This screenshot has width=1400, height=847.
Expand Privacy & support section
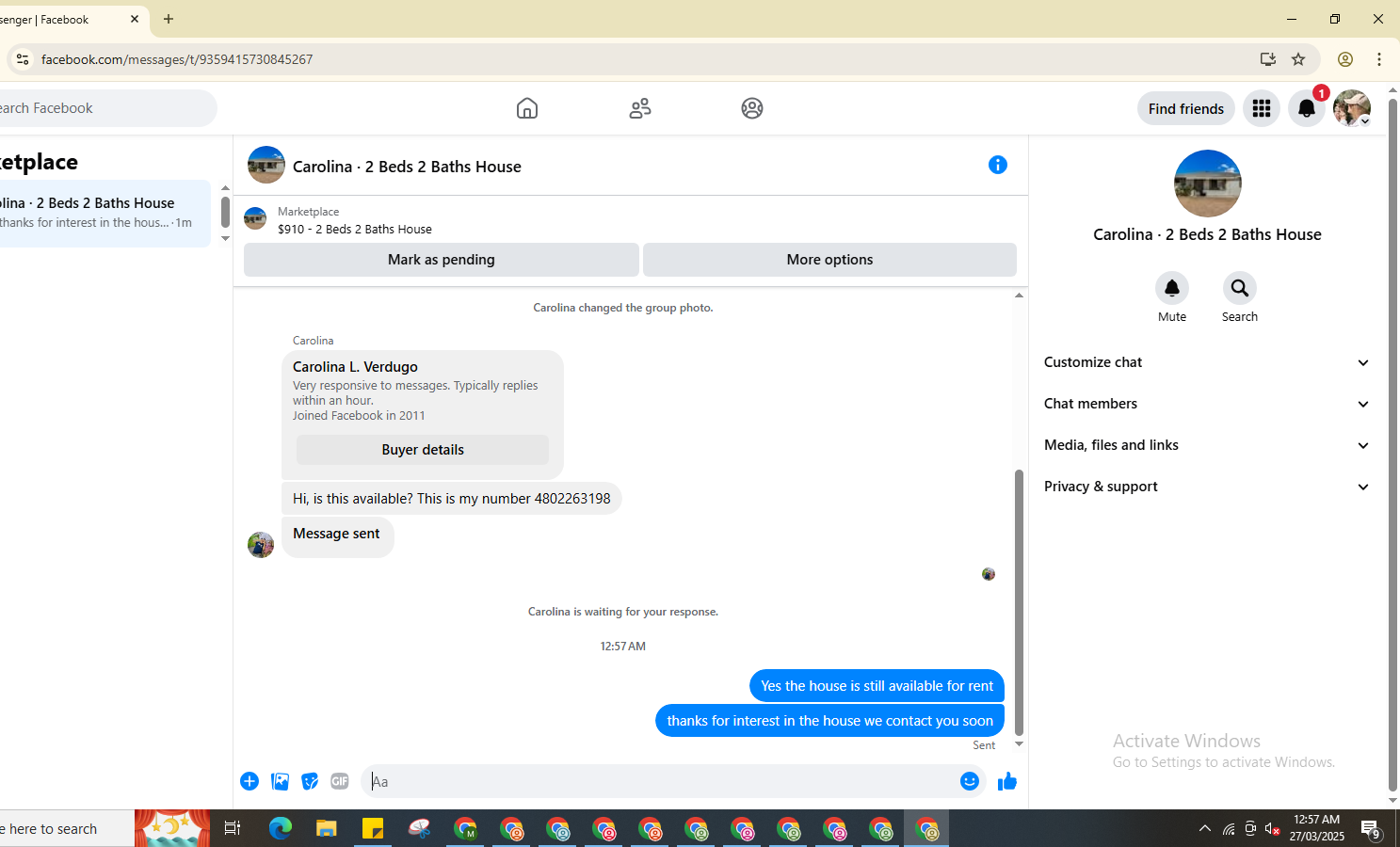click(x=1207, y=487)
